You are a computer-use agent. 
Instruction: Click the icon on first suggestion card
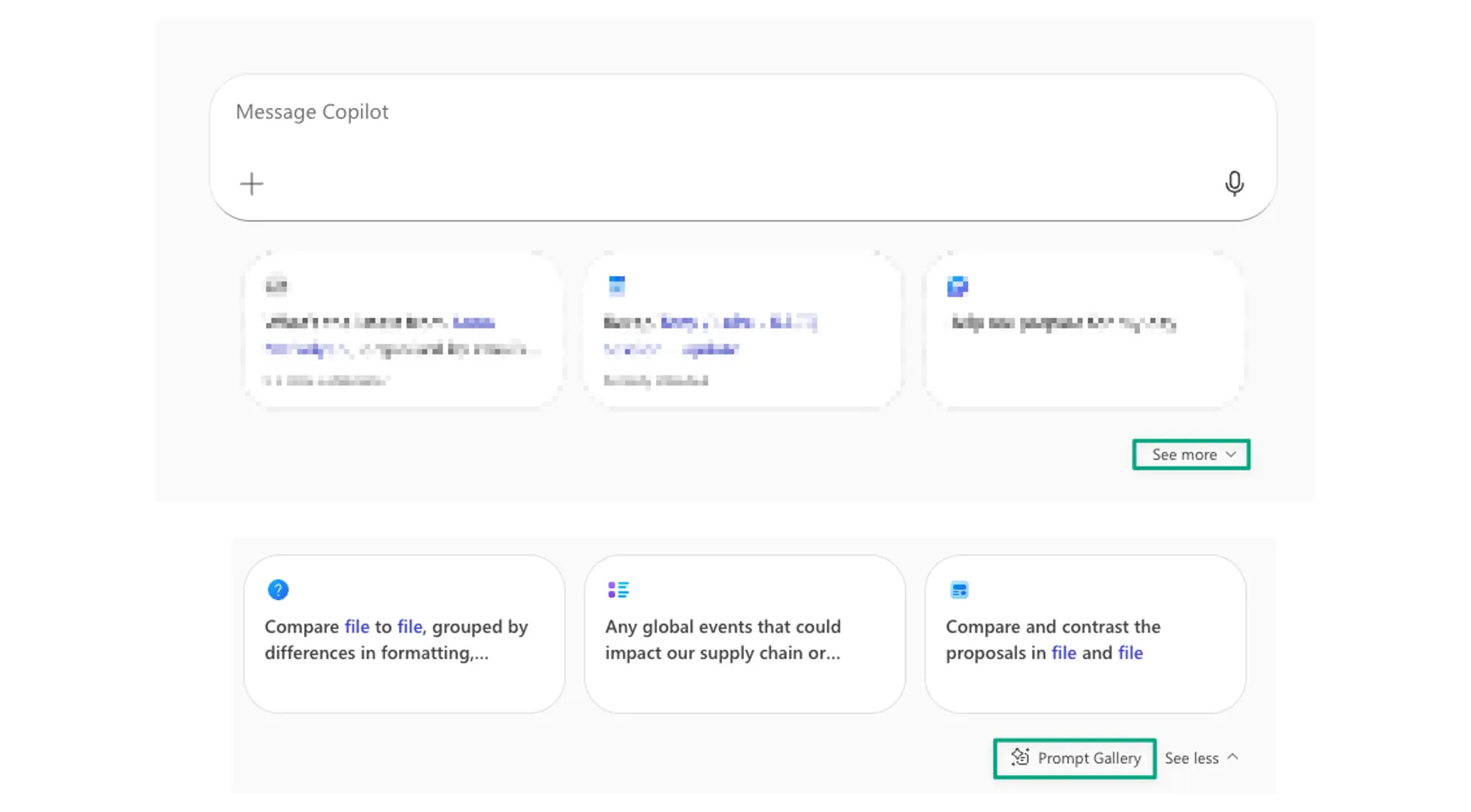coord(276,285)
